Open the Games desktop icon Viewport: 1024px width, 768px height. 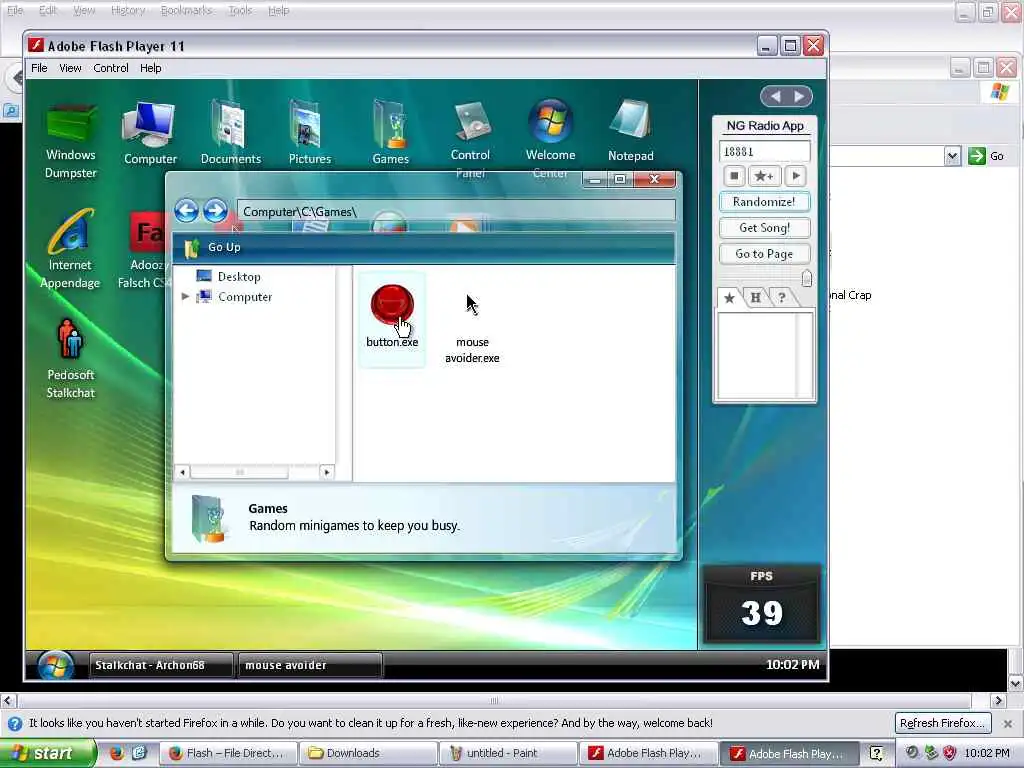[x=391, y=134]
